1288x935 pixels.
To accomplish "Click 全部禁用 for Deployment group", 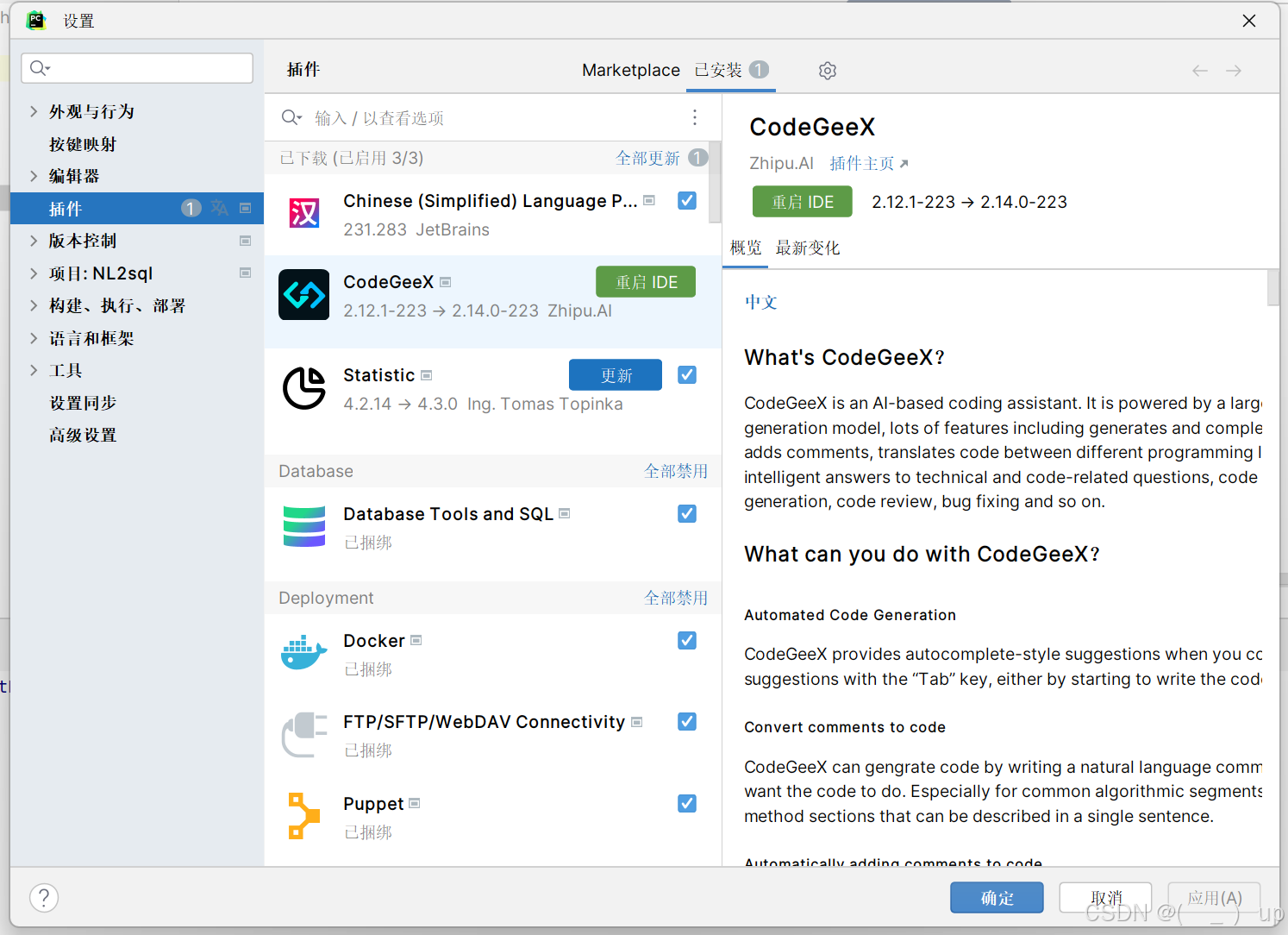I will click(676, 598).
